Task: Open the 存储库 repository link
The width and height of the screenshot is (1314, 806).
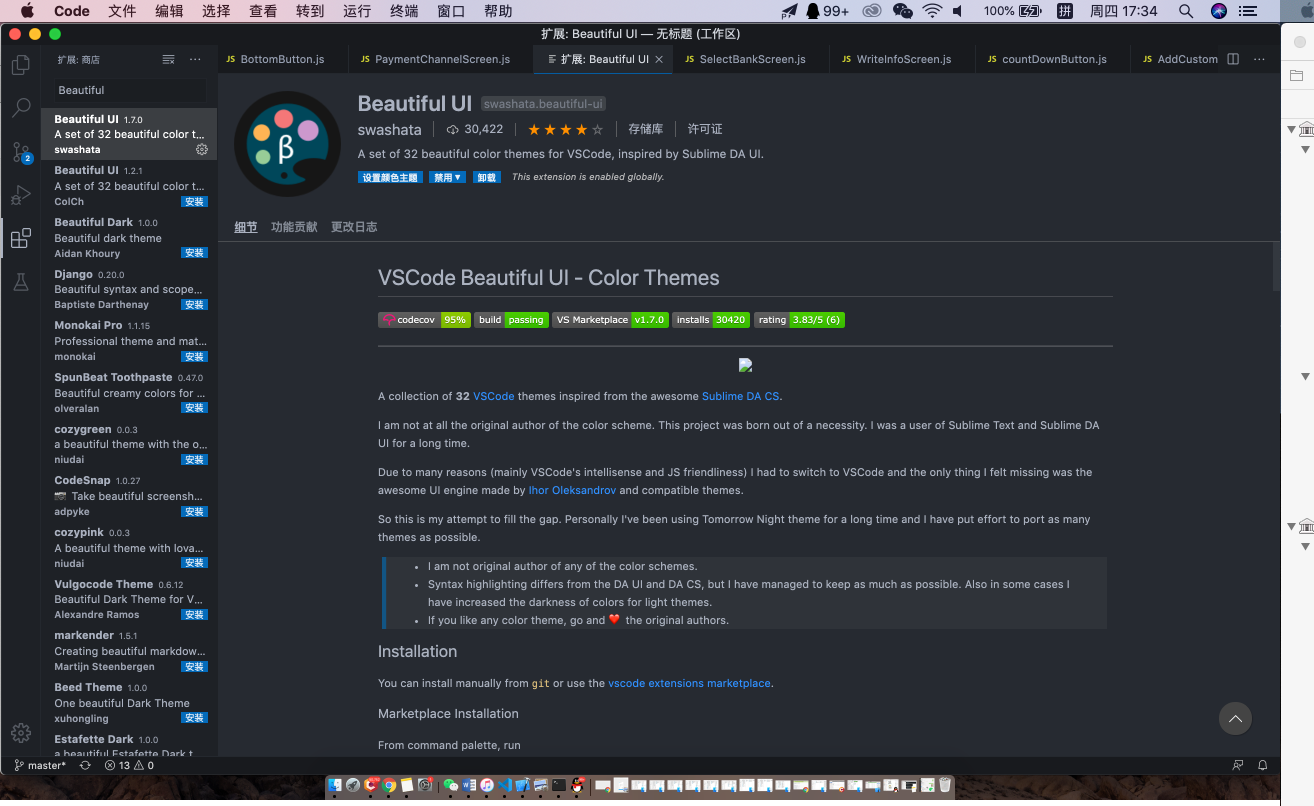Action: 645,129
